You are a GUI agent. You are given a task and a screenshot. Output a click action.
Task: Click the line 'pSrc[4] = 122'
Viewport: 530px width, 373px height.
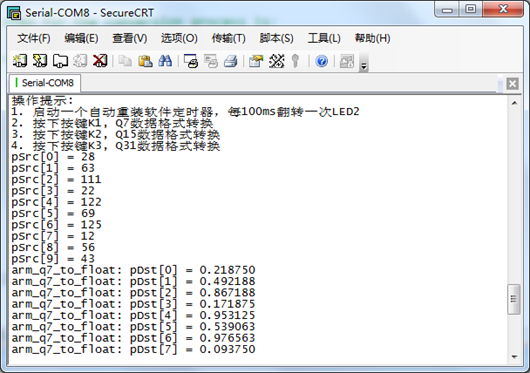pyautogui.click(x=56, y=202)
